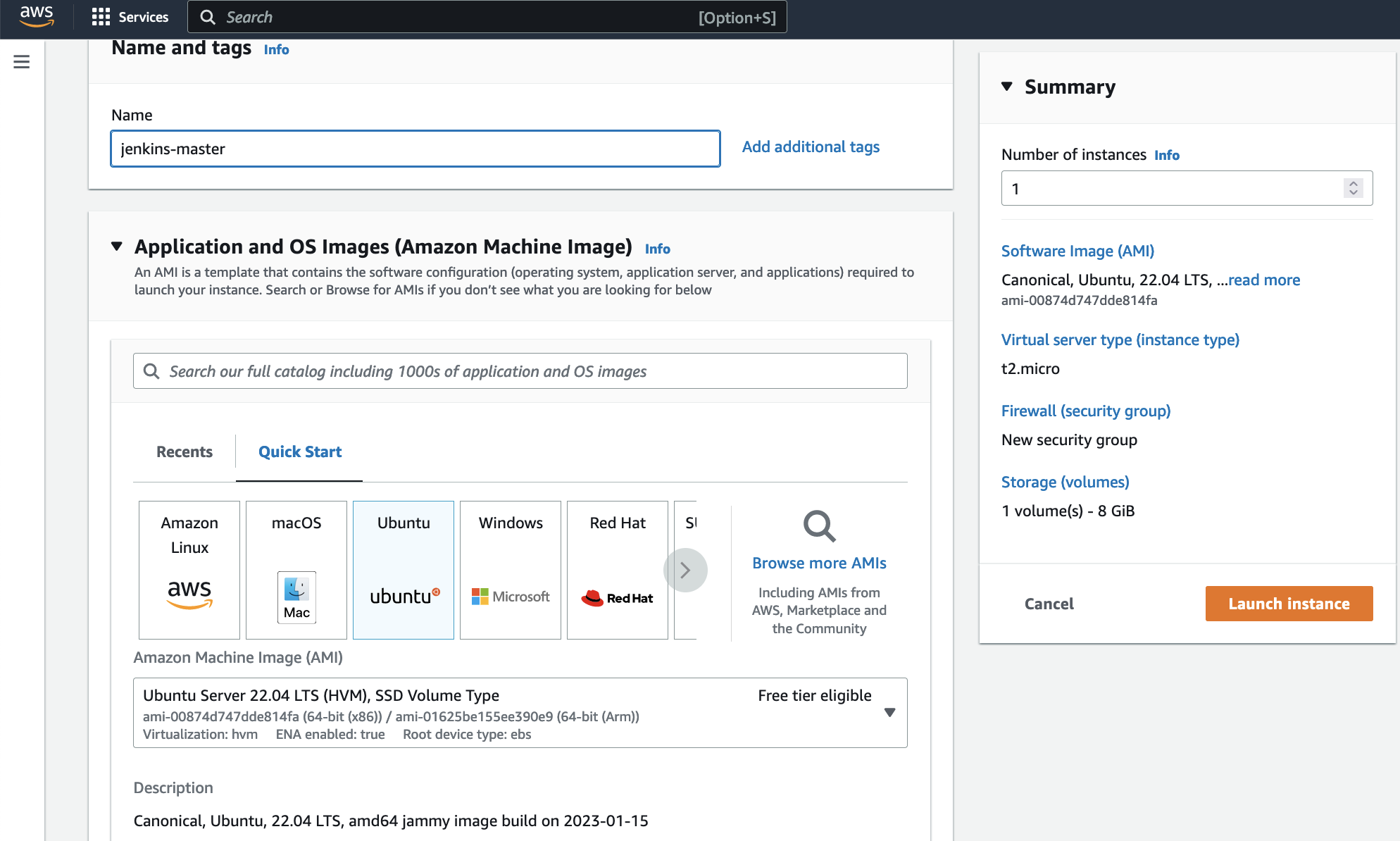Stay on the Quick Start tab

(x=299, y=451)
